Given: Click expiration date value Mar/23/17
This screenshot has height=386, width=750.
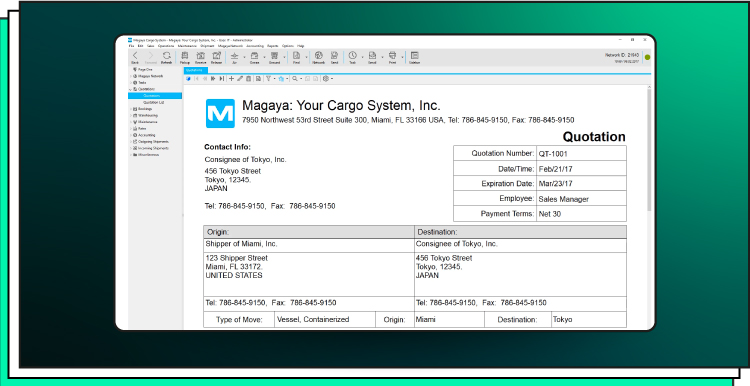Looking at the screenshot, I should pos(555,184).
